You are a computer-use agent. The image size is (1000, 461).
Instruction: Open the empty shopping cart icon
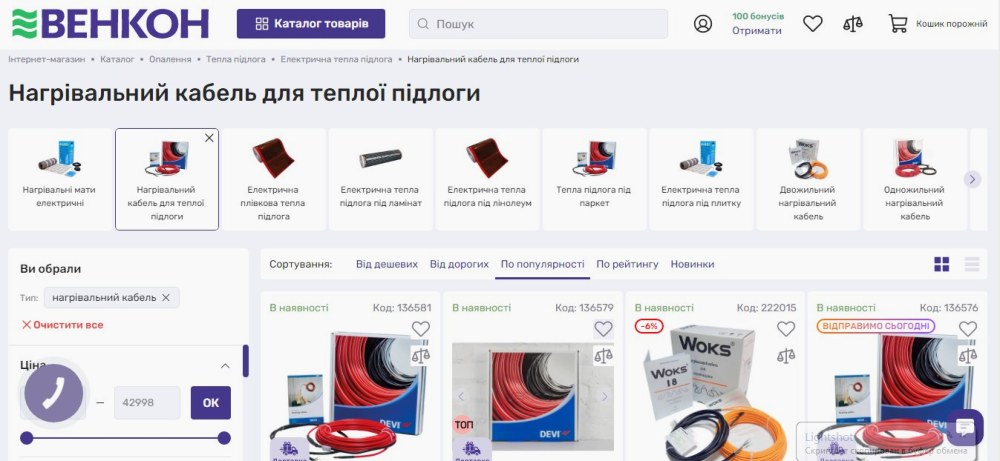[898, 24]
